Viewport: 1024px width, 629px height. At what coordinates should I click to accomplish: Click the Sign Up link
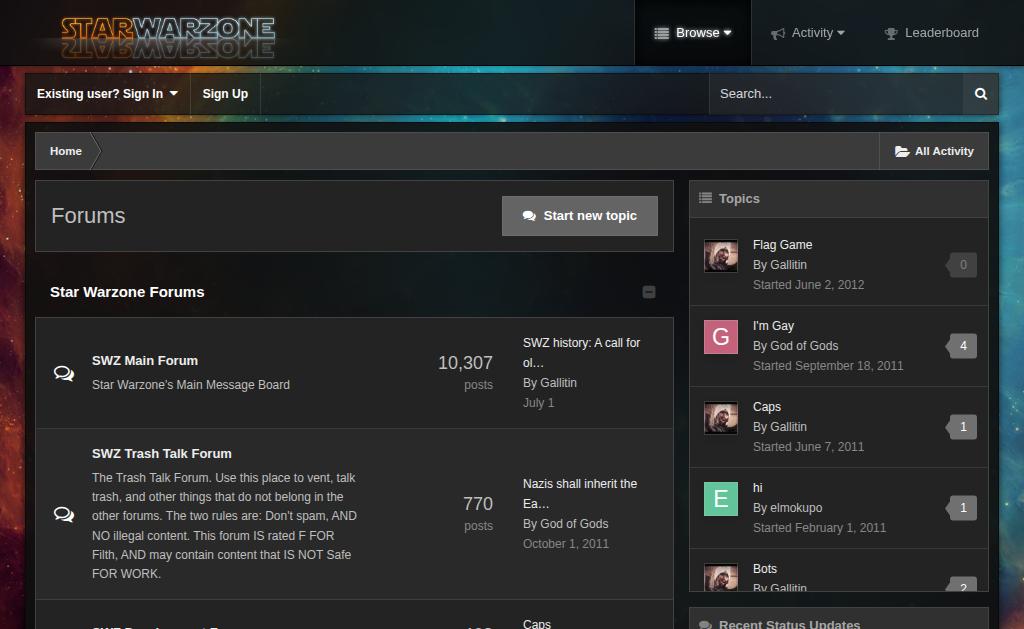225,94
